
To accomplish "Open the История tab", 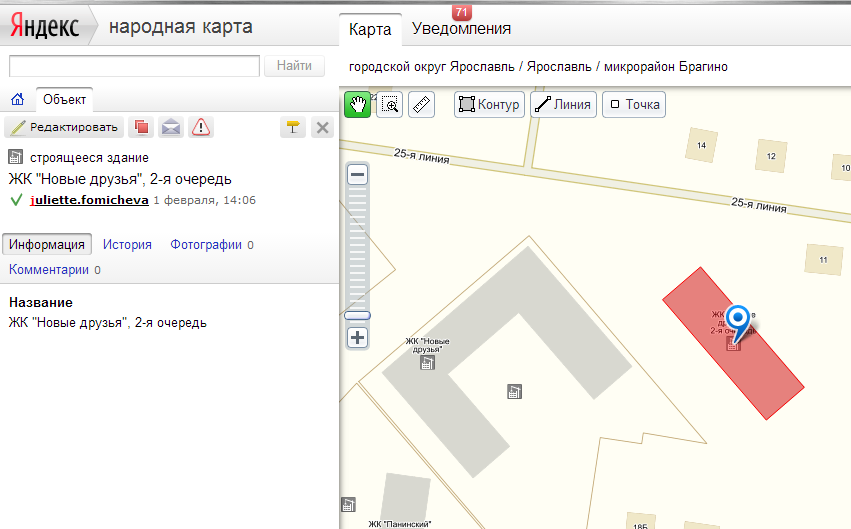I will [127, 245].
